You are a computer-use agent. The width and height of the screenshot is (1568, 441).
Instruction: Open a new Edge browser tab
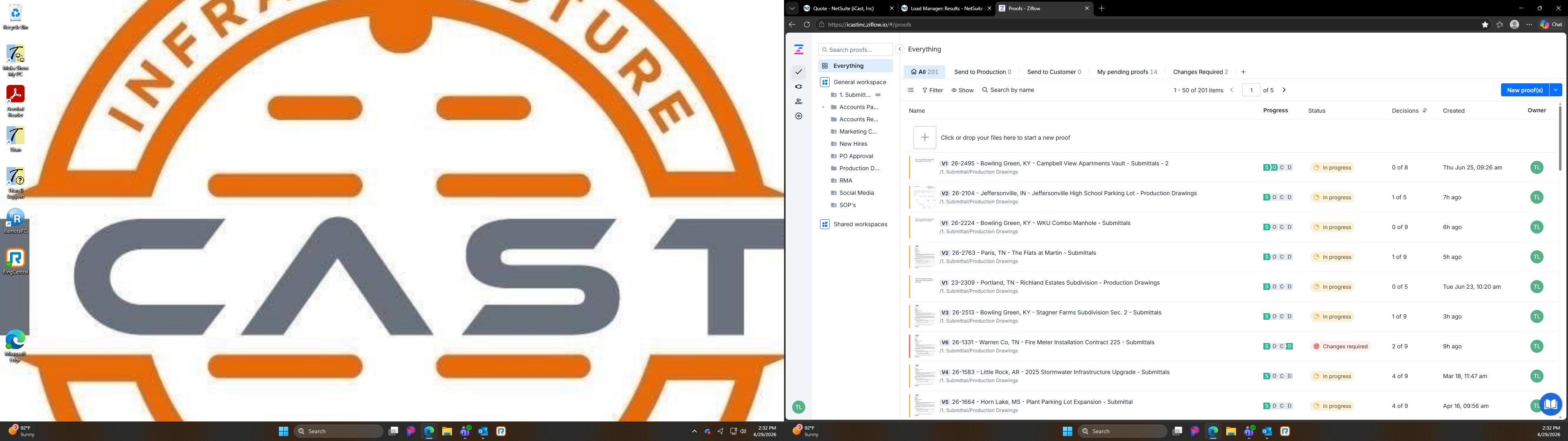[x=1102, y=9]
